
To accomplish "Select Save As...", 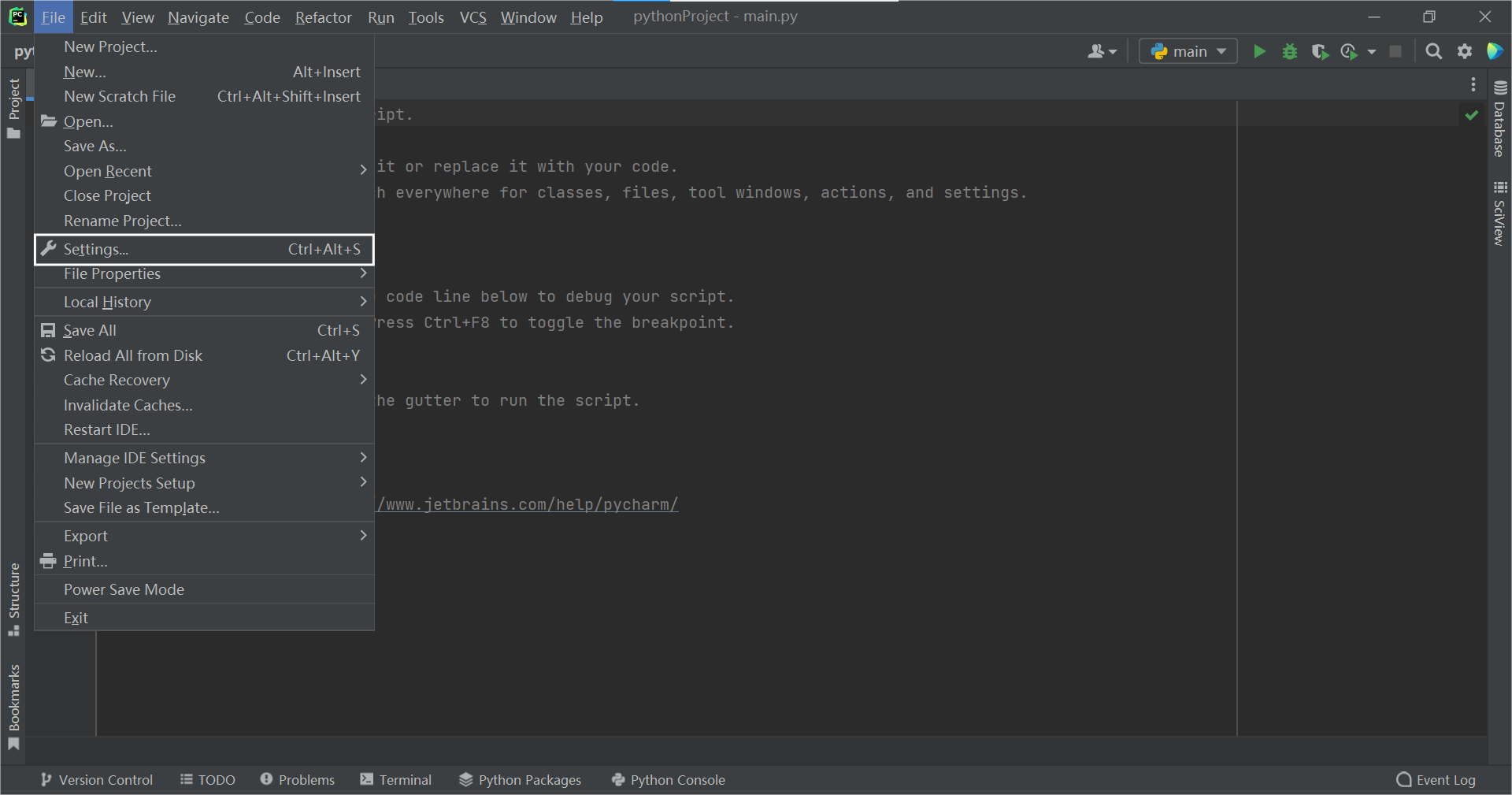I will (x=204, y=146).
